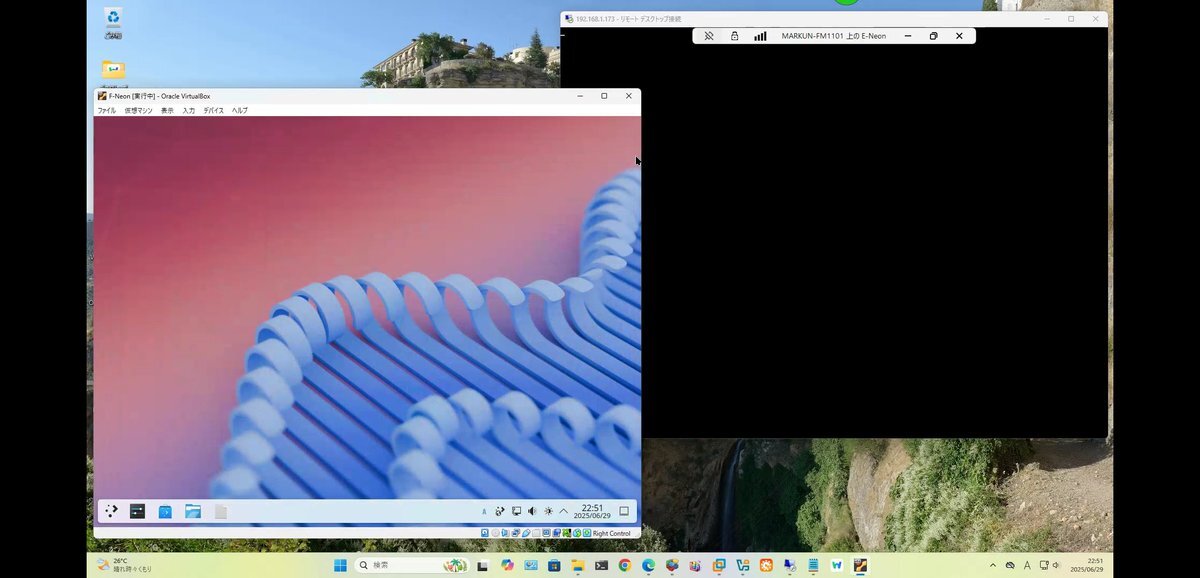Click the lock icon on the connection bar
The width and height of the screenshot is (1200, 578).
pos(735,36)
